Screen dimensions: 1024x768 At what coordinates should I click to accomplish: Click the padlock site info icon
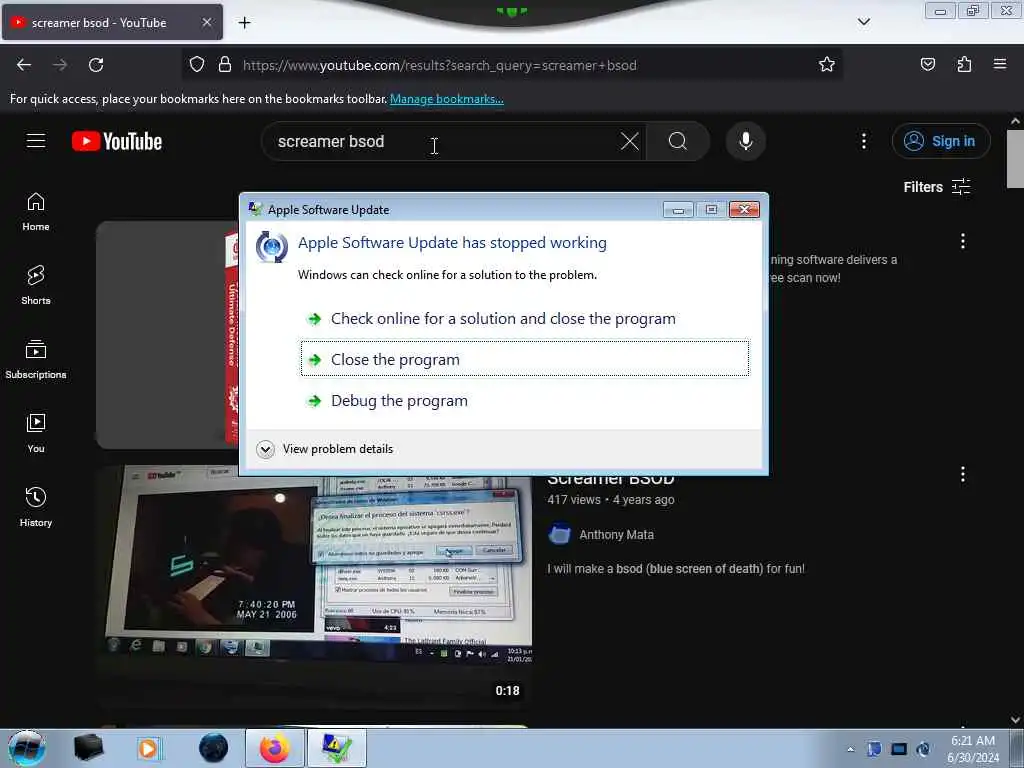[225, 65]
